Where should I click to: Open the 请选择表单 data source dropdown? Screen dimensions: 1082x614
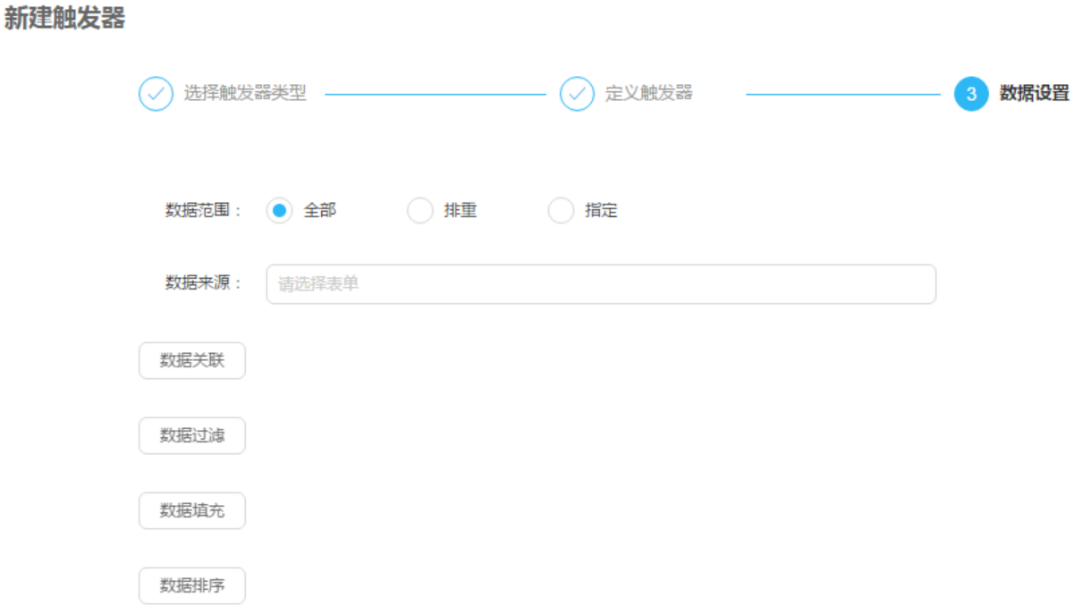pos(600,284)
